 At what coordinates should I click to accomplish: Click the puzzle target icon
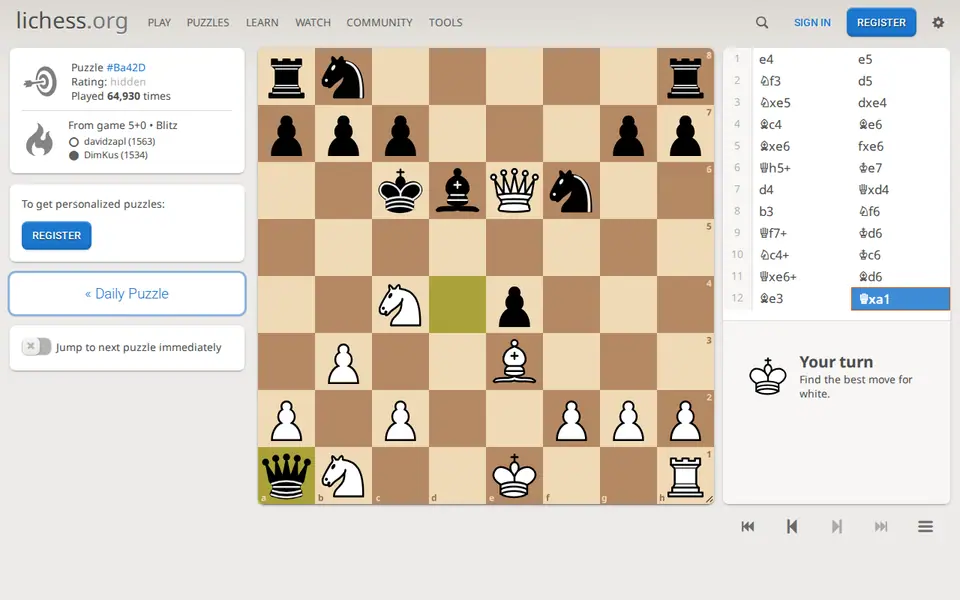pyautogui.click(x=40, y=81)
